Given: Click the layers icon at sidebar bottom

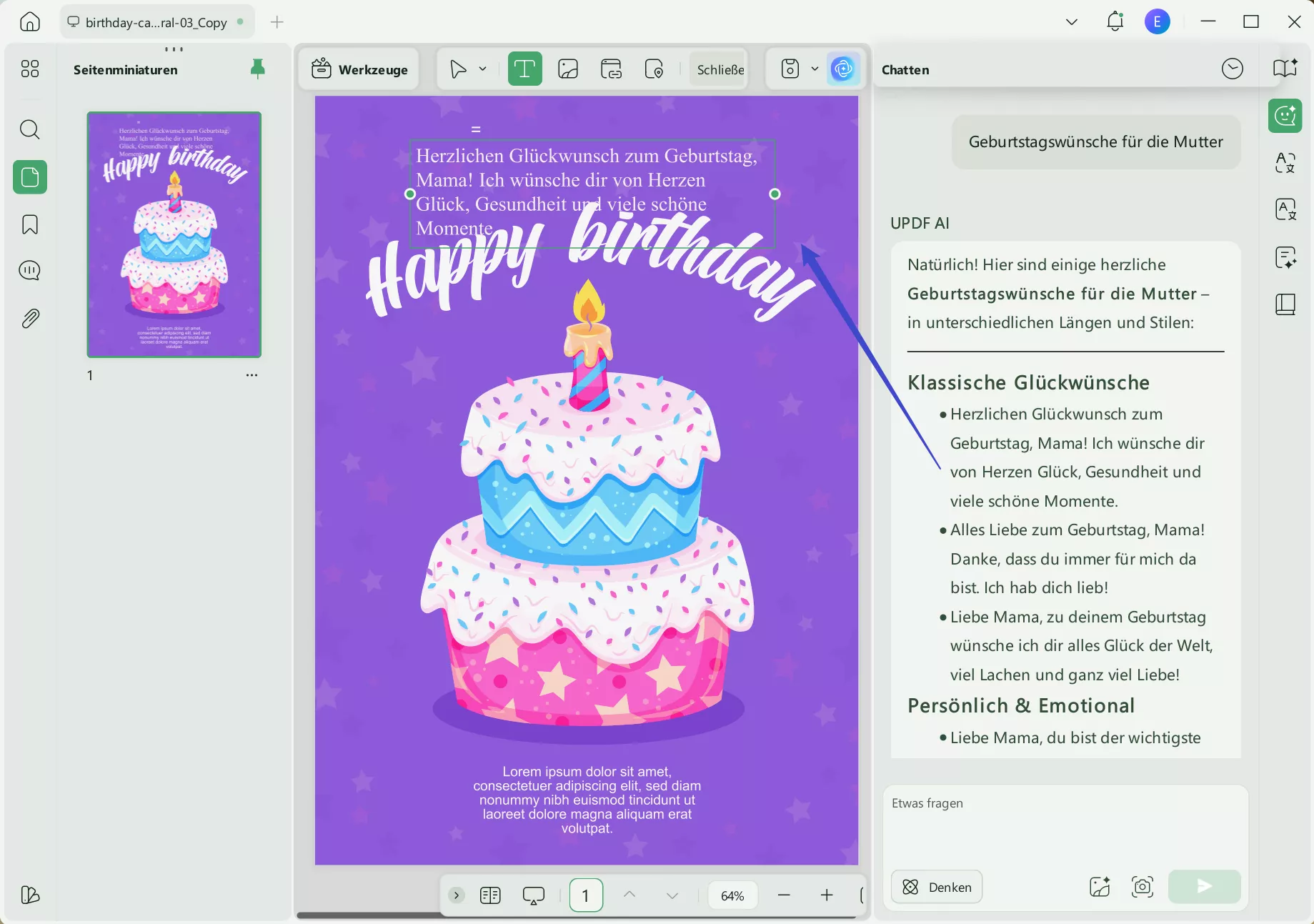Looking at the screenshot, I should point(30,895).
